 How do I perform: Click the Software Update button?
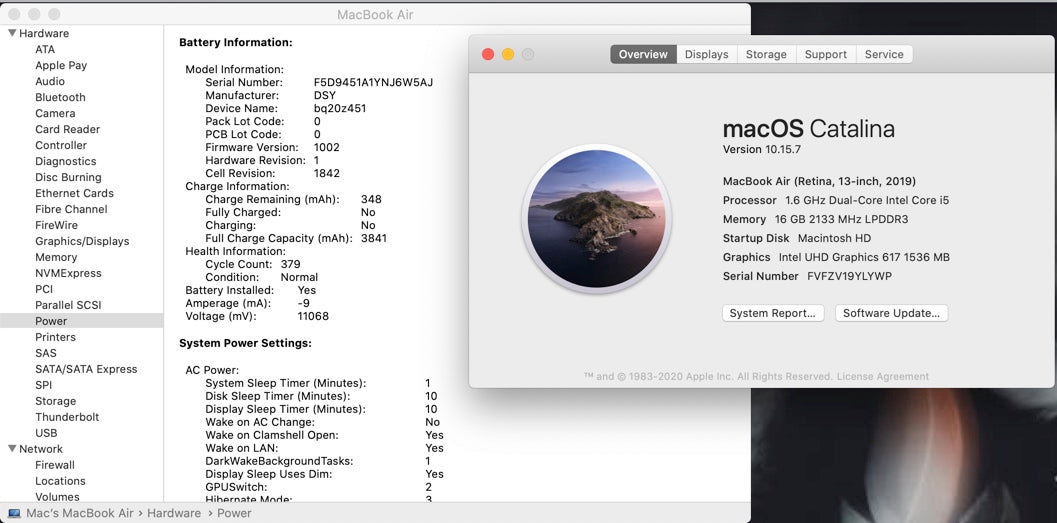point(891,313)
